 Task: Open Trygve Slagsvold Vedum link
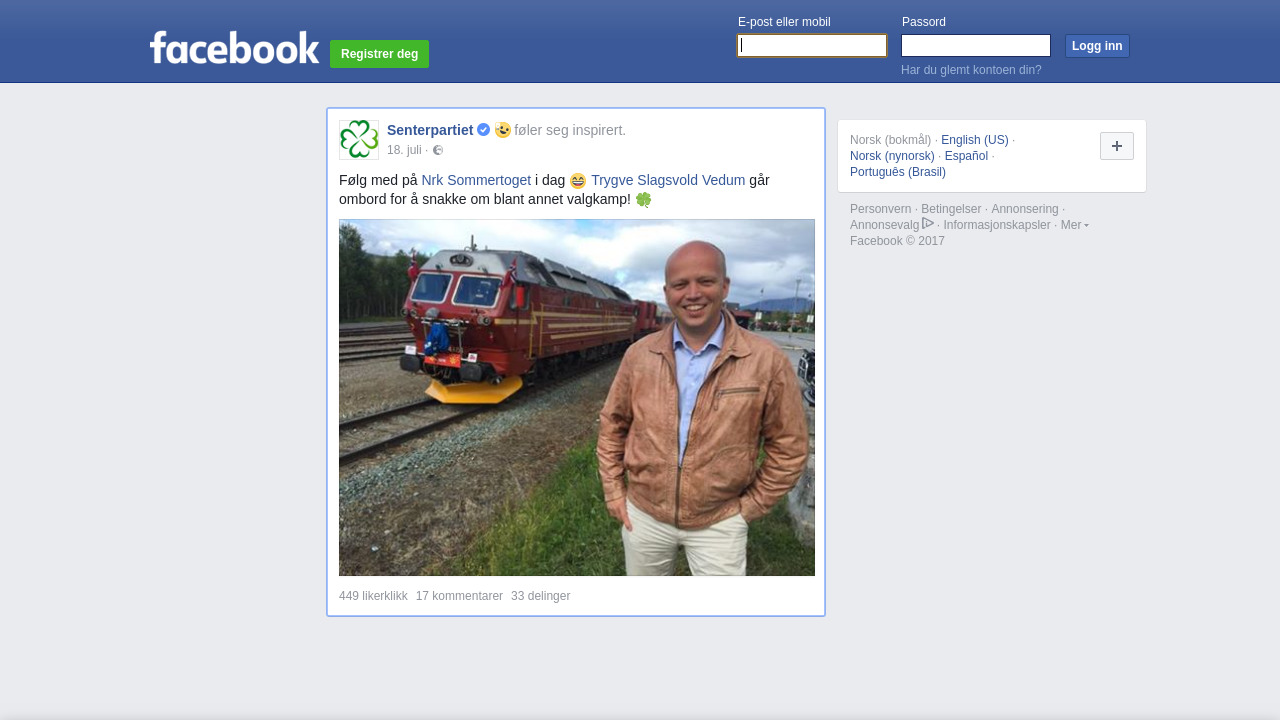coord(668,180)
